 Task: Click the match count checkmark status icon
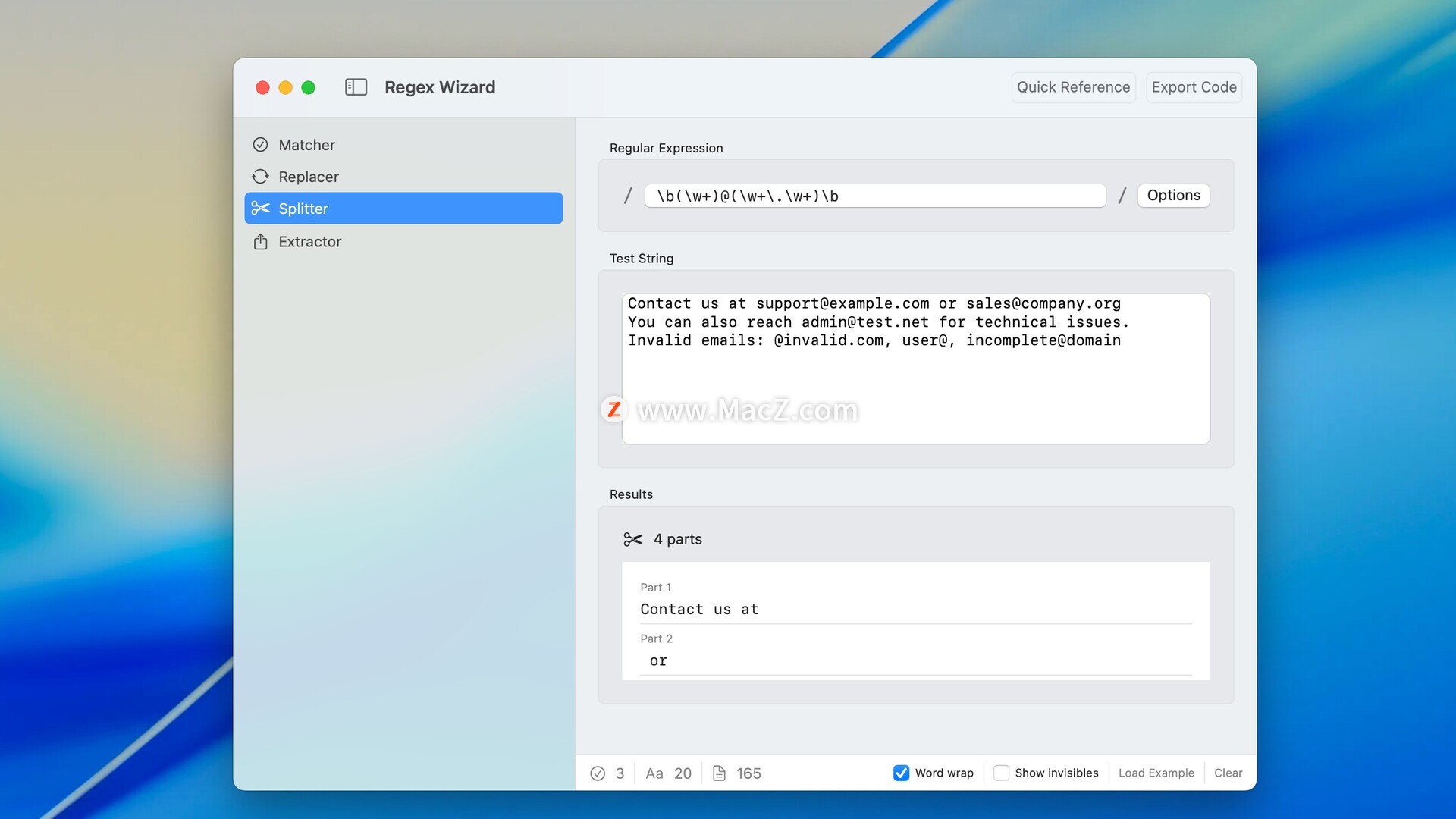tap(598, 773)
